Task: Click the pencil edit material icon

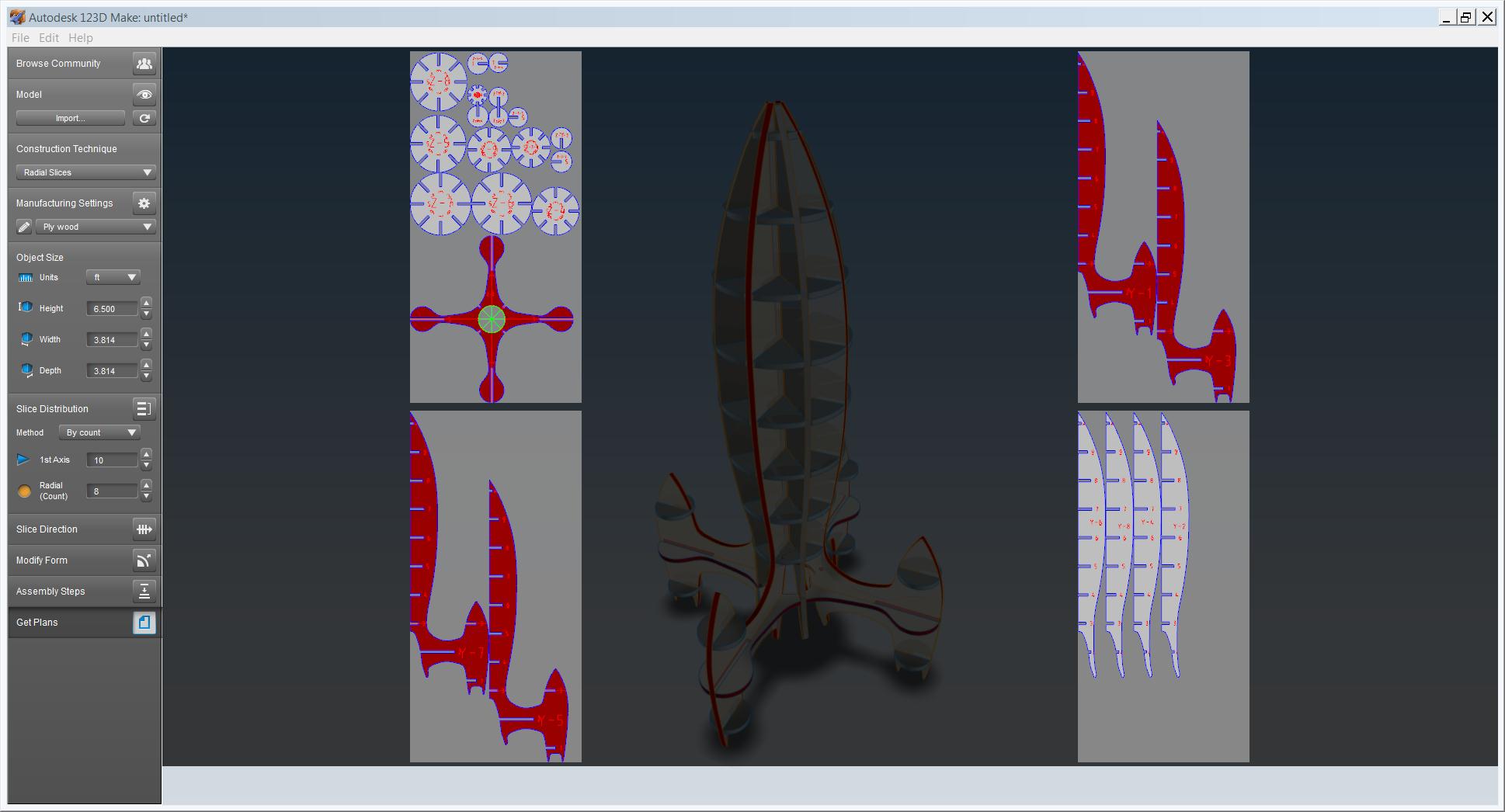Action: (x=24, y=227)
